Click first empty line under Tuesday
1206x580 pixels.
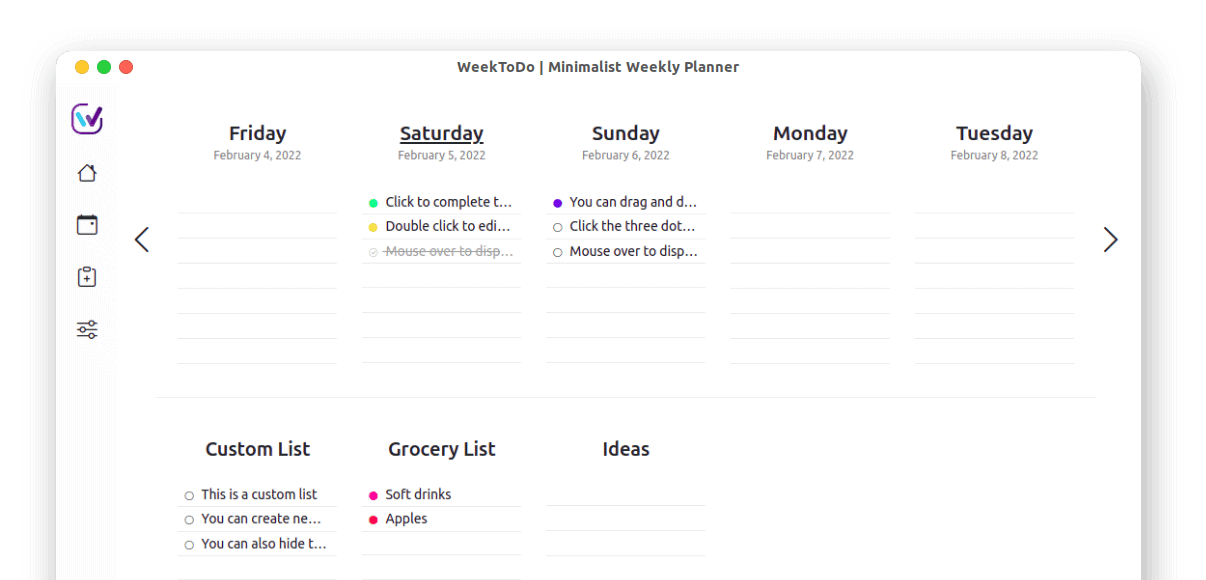[x=994, y=201]
